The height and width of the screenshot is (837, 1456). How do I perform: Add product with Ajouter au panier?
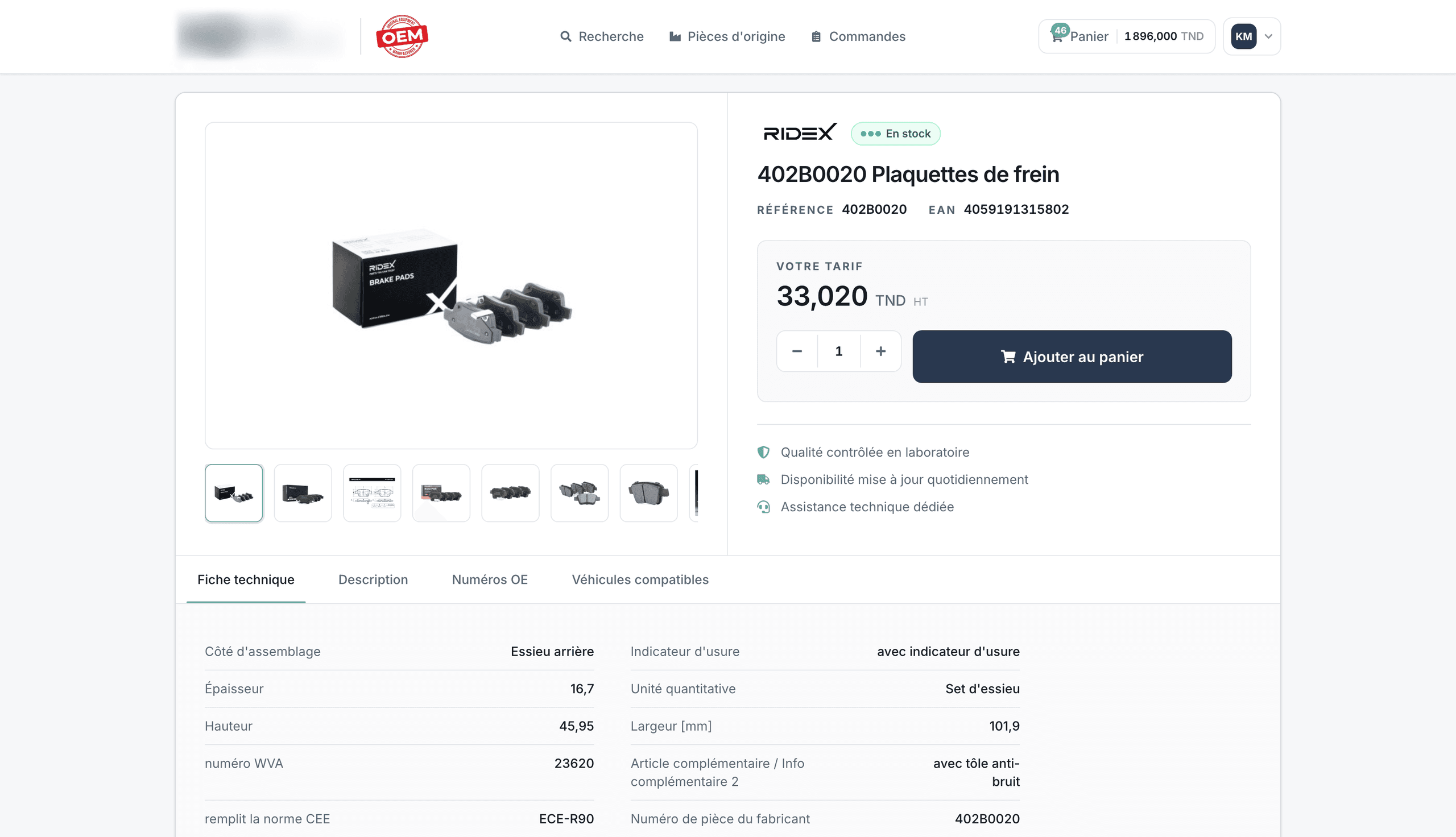(1072, 357)
